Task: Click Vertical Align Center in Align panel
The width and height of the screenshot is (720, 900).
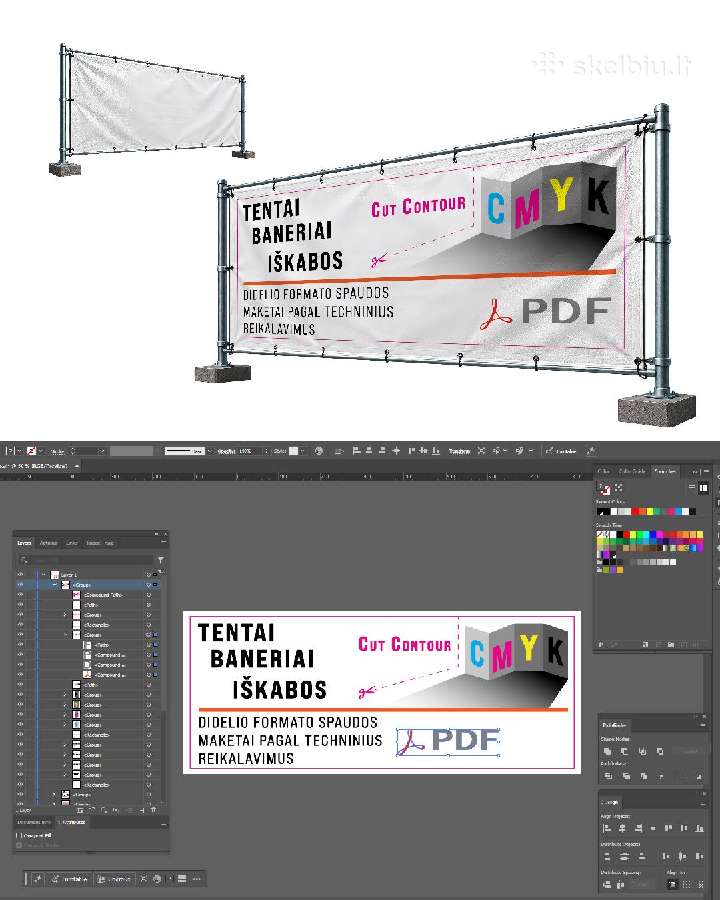Action: coord(684,828)
